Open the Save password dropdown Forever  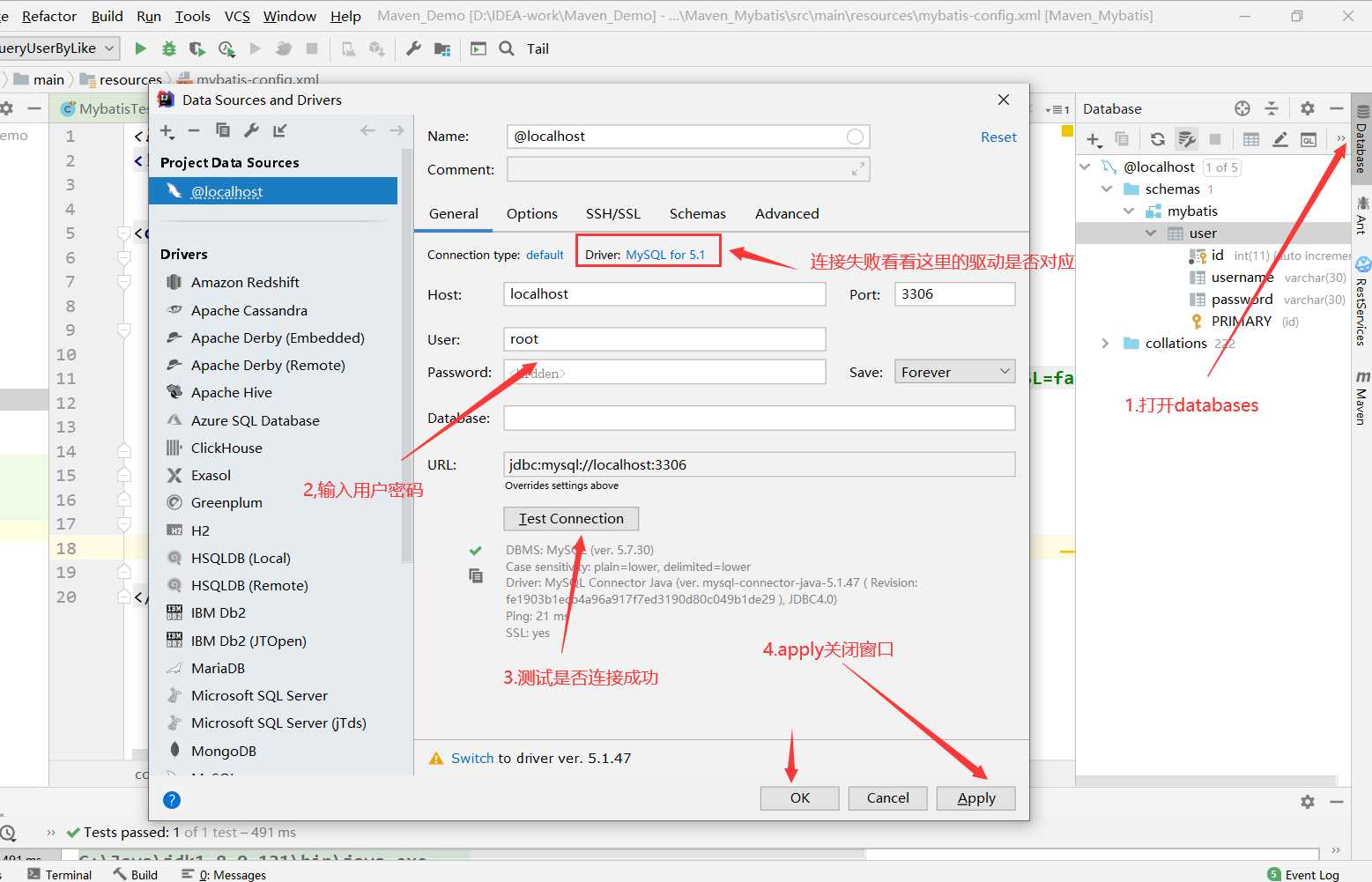(955, 372)
